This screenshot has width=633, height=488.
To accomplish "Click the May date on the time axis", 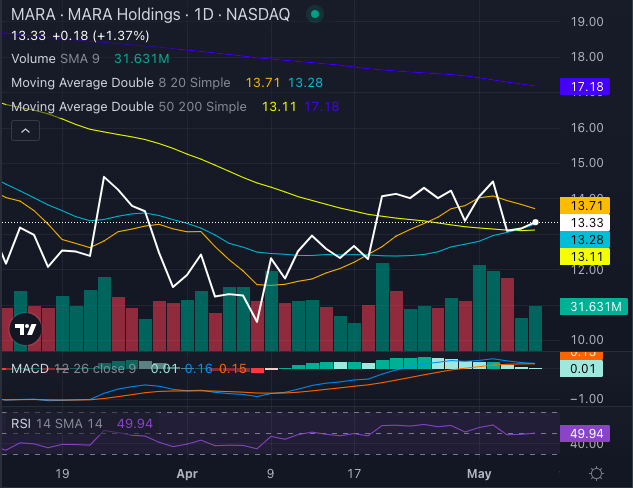I will coord(479,473).
